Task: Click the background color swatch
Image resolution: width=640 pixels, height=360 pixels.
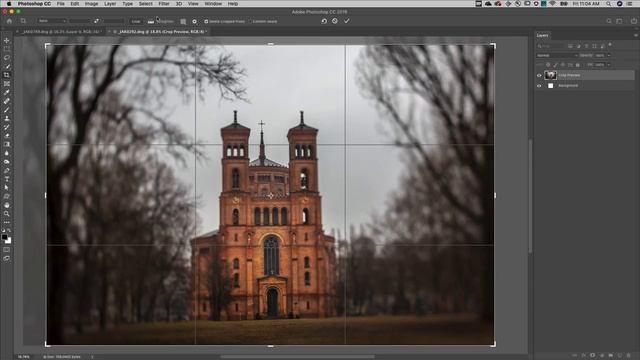Action: [x=8, y=240]
